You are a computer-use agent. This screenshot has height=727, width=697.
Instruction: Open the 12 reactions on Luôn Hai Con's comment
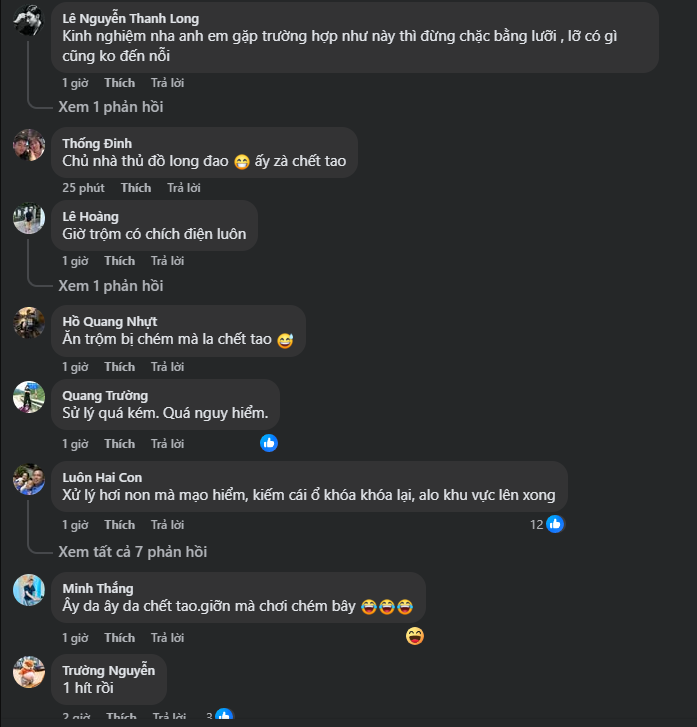549,524
